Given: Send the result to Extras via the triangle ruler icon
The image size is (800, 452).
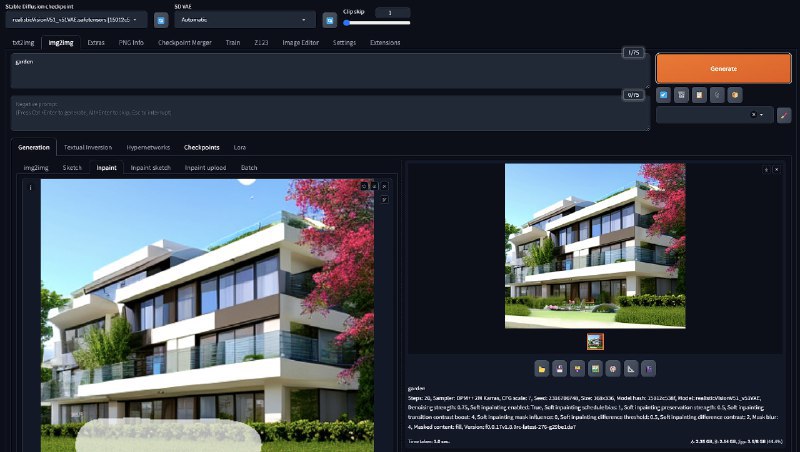Looking at the screenshot, I should 631,369.
